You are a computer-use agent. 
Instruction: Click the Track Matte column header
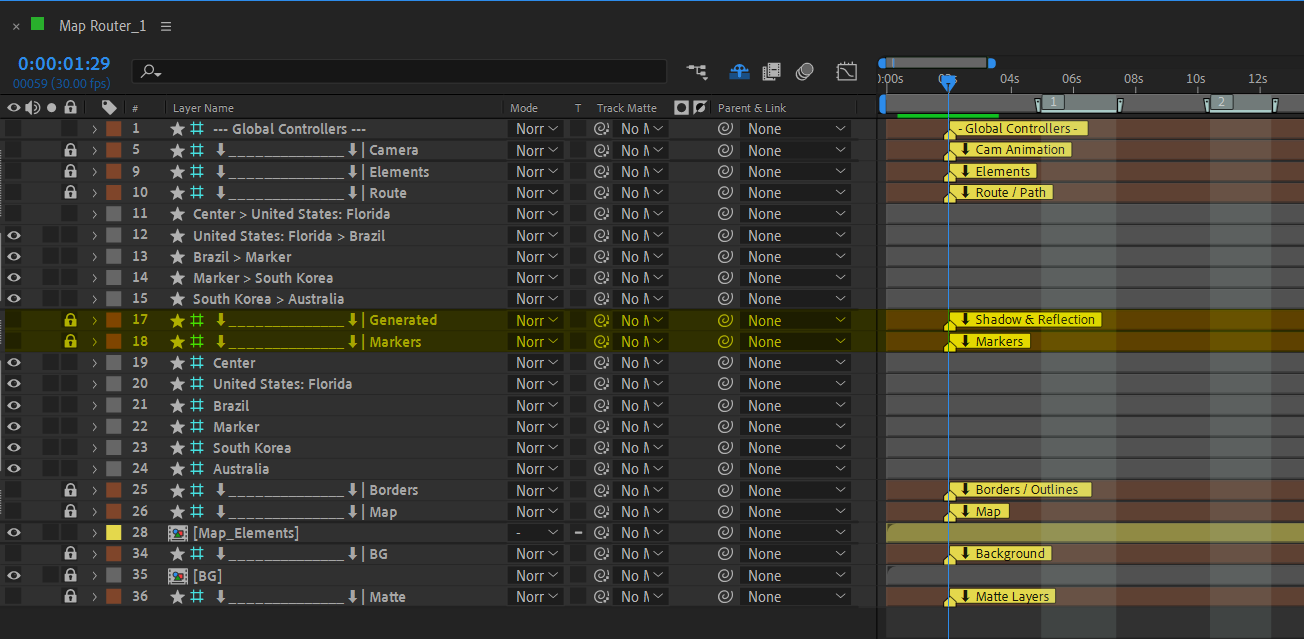tap(627, 108)
